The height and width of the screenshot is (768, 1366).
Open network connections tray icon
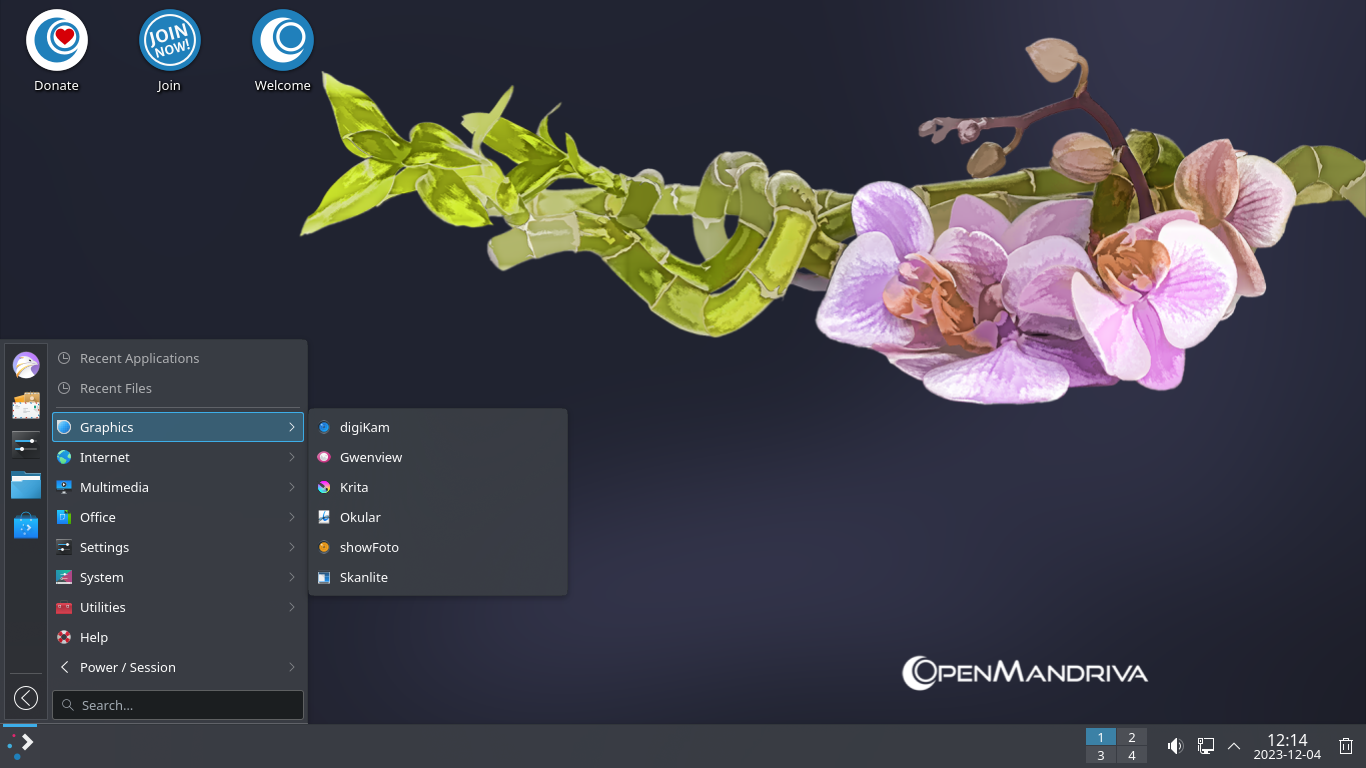pos(1206,746)
